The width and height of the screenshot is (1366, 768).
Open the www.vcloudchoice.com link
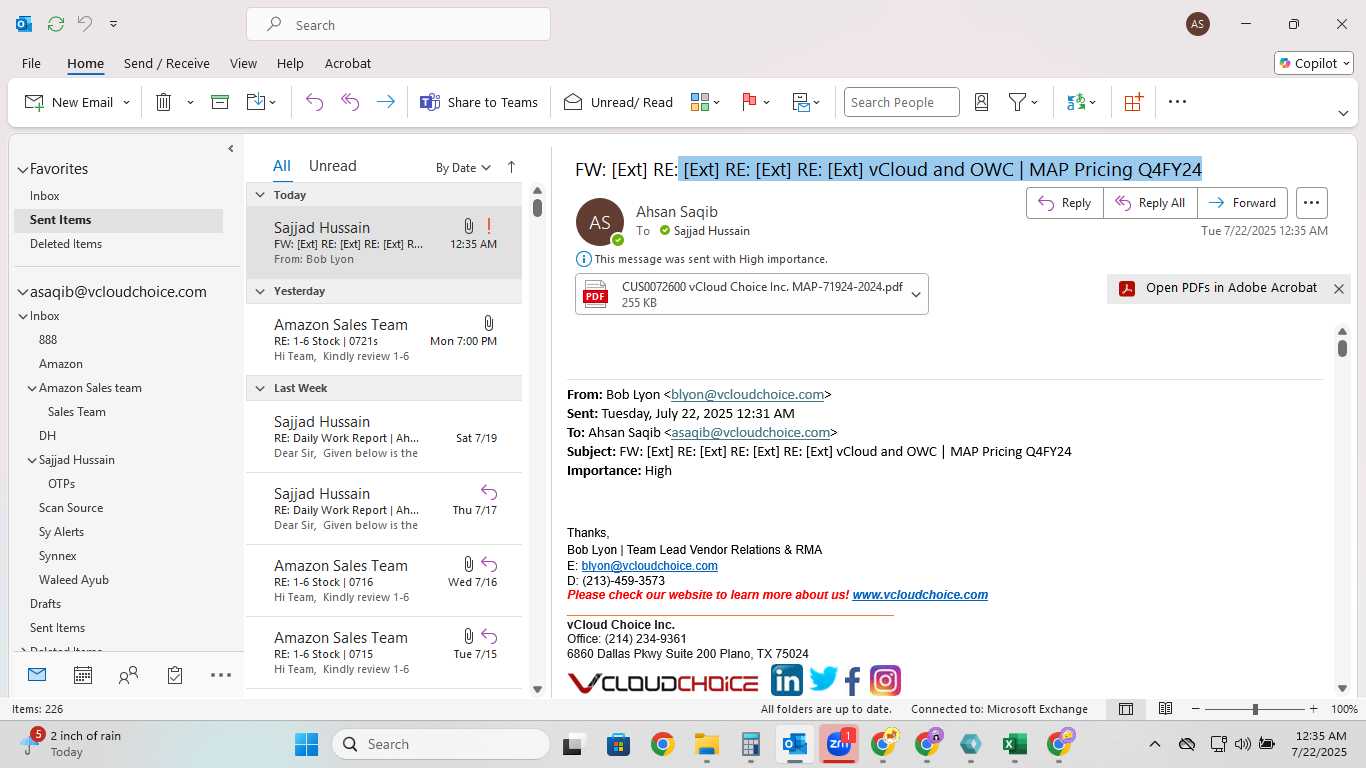920,595
